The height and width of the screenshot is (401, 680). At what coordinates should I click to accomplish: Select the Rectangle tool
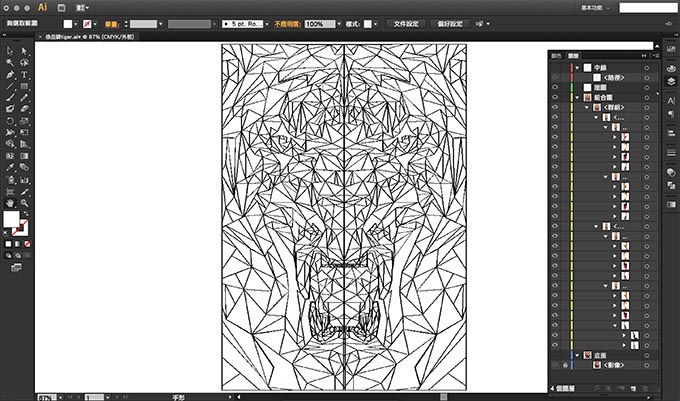tap(24, 86)
